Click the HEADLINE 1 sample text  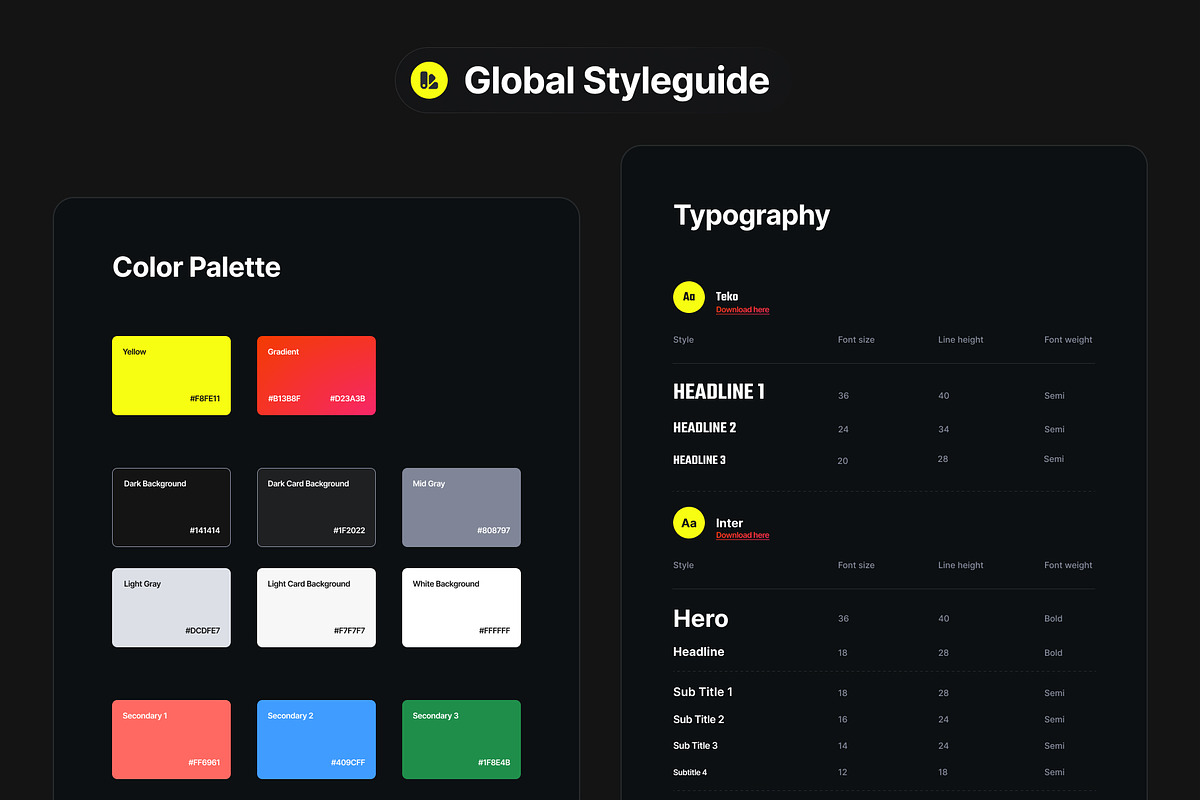[719, 392]
